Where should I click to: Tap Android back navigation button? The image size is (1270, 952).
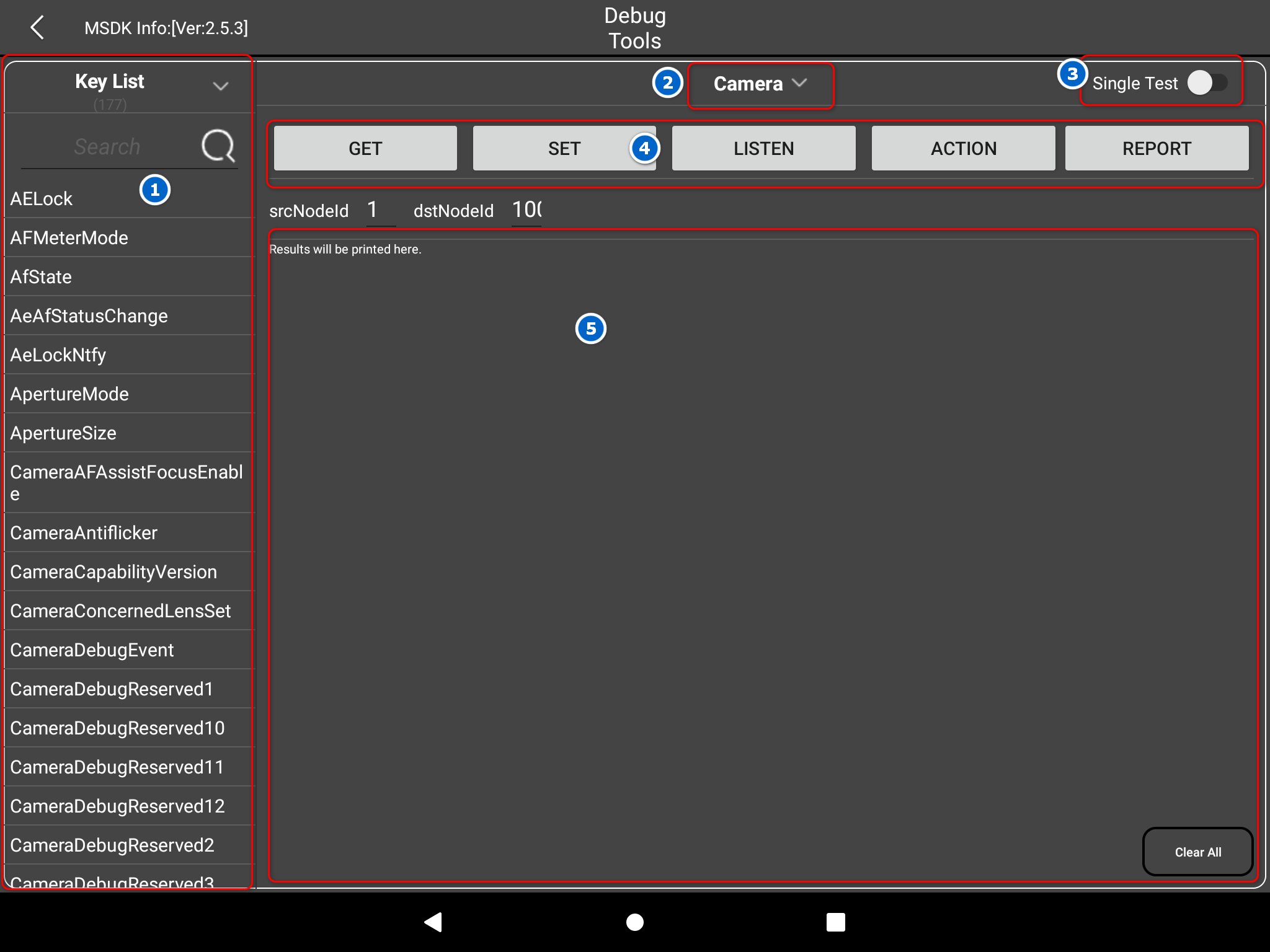pos(433,922)
